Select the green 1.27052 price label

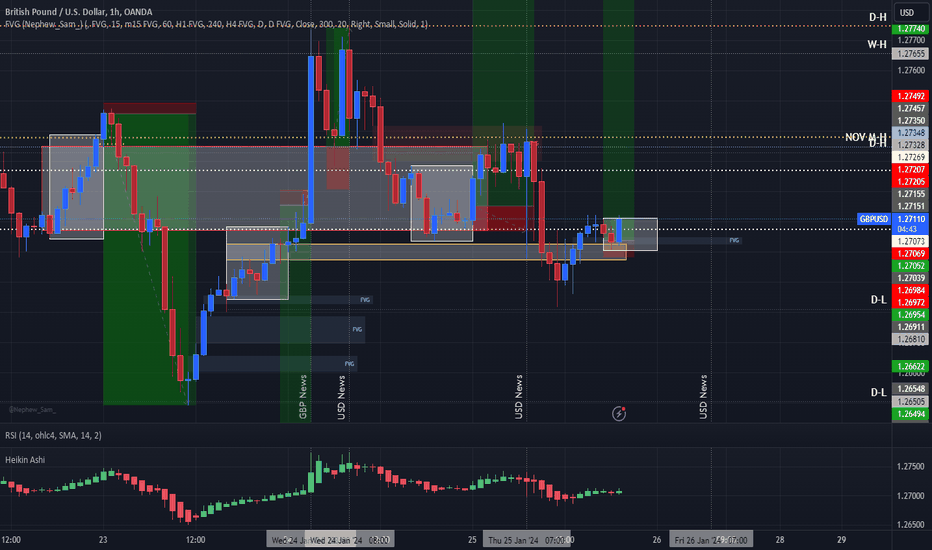pos(911,266)
